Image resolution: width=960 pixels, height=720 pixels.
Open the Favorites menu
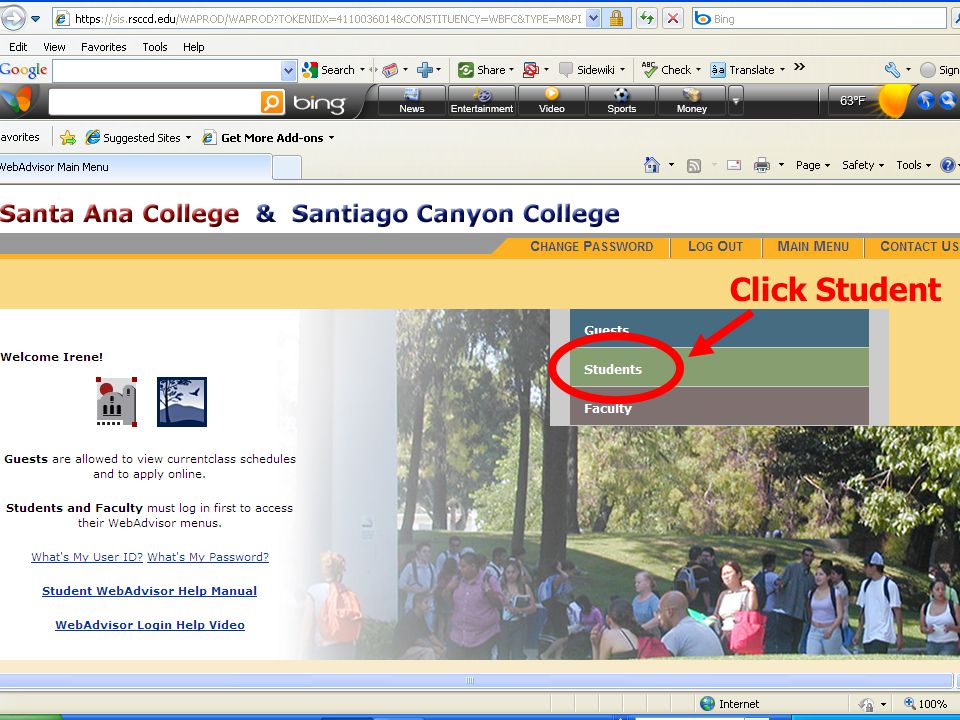click(103, 47)
